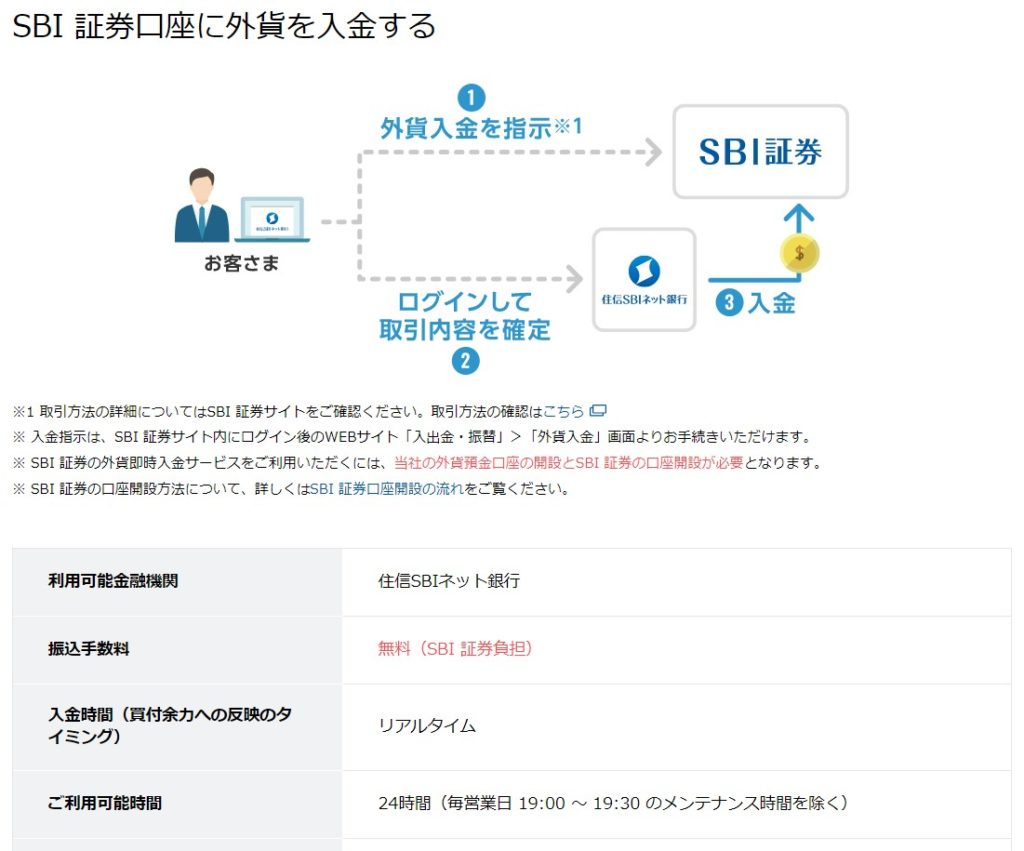Open the こちら link for transaction methods

(x=563, y=411)
